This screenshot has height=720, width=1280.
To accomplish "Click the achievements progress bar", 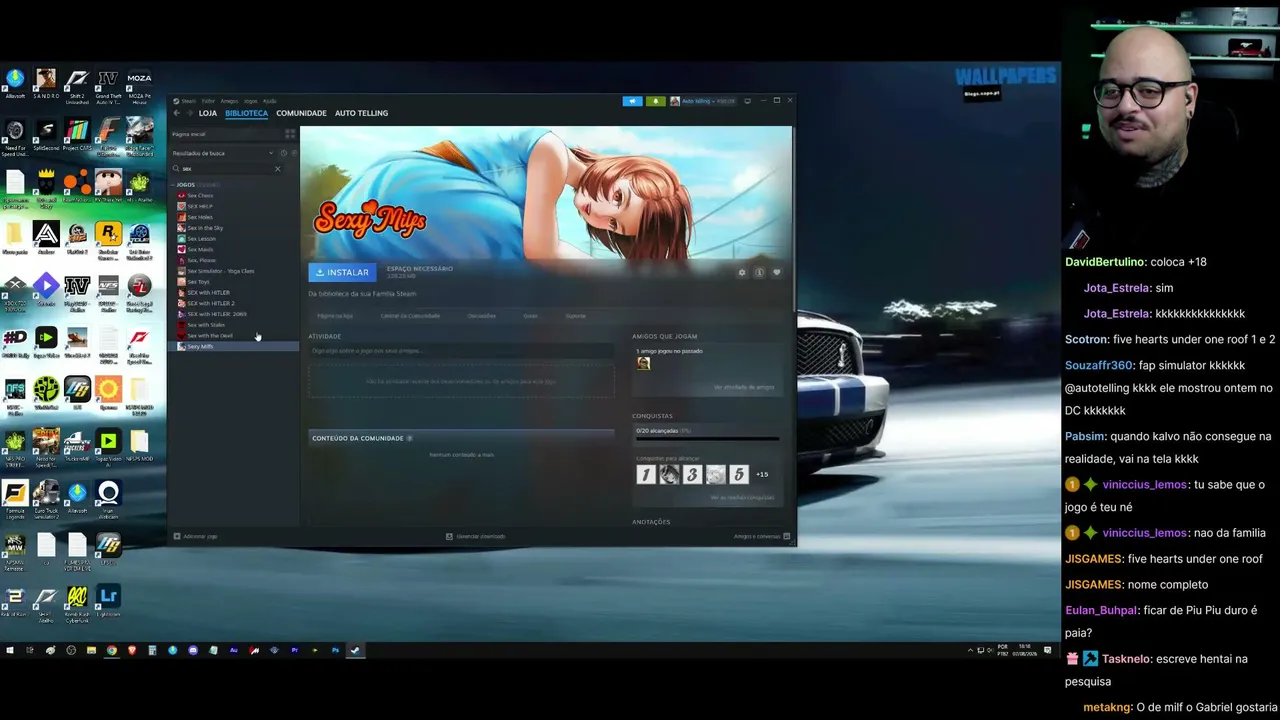I will coord(707,439).
